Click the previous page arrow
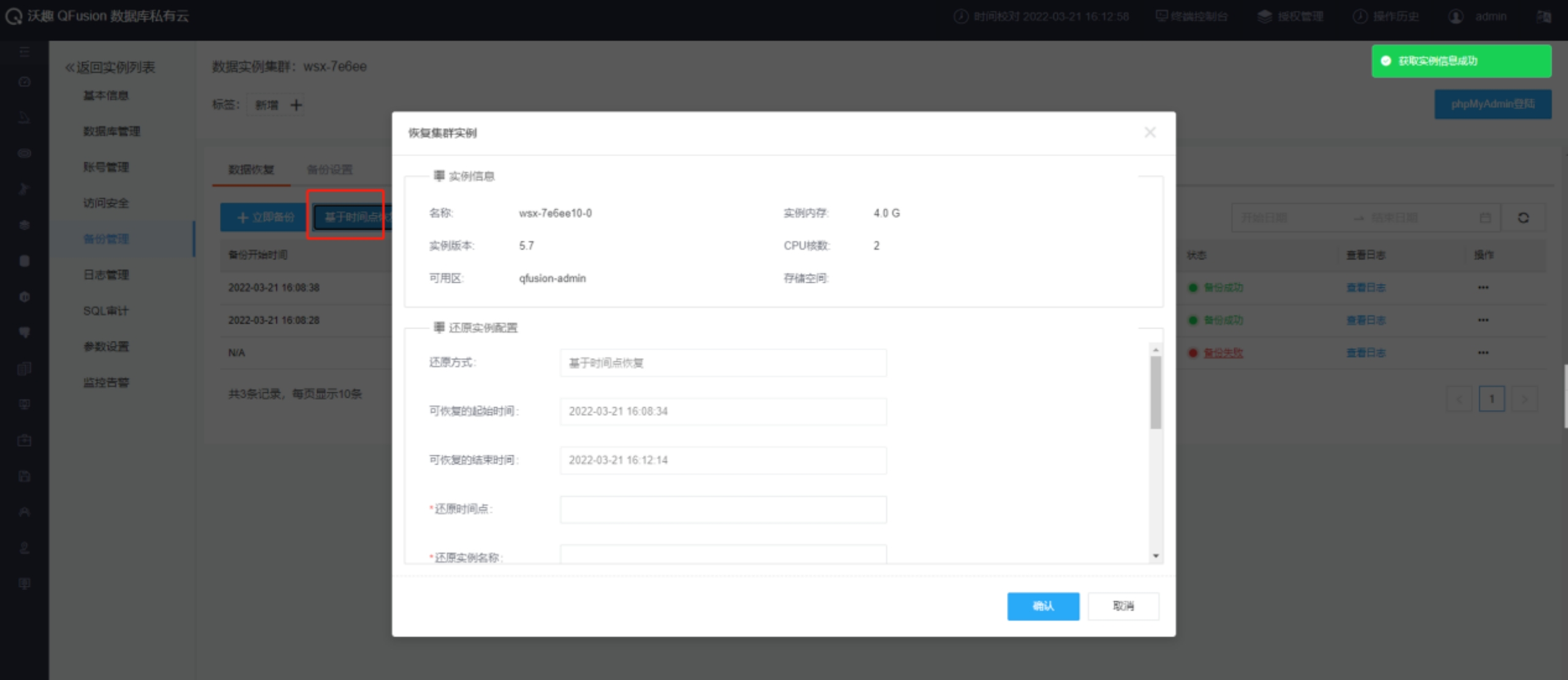1568x680 pixels. [x=1459, y=399]
